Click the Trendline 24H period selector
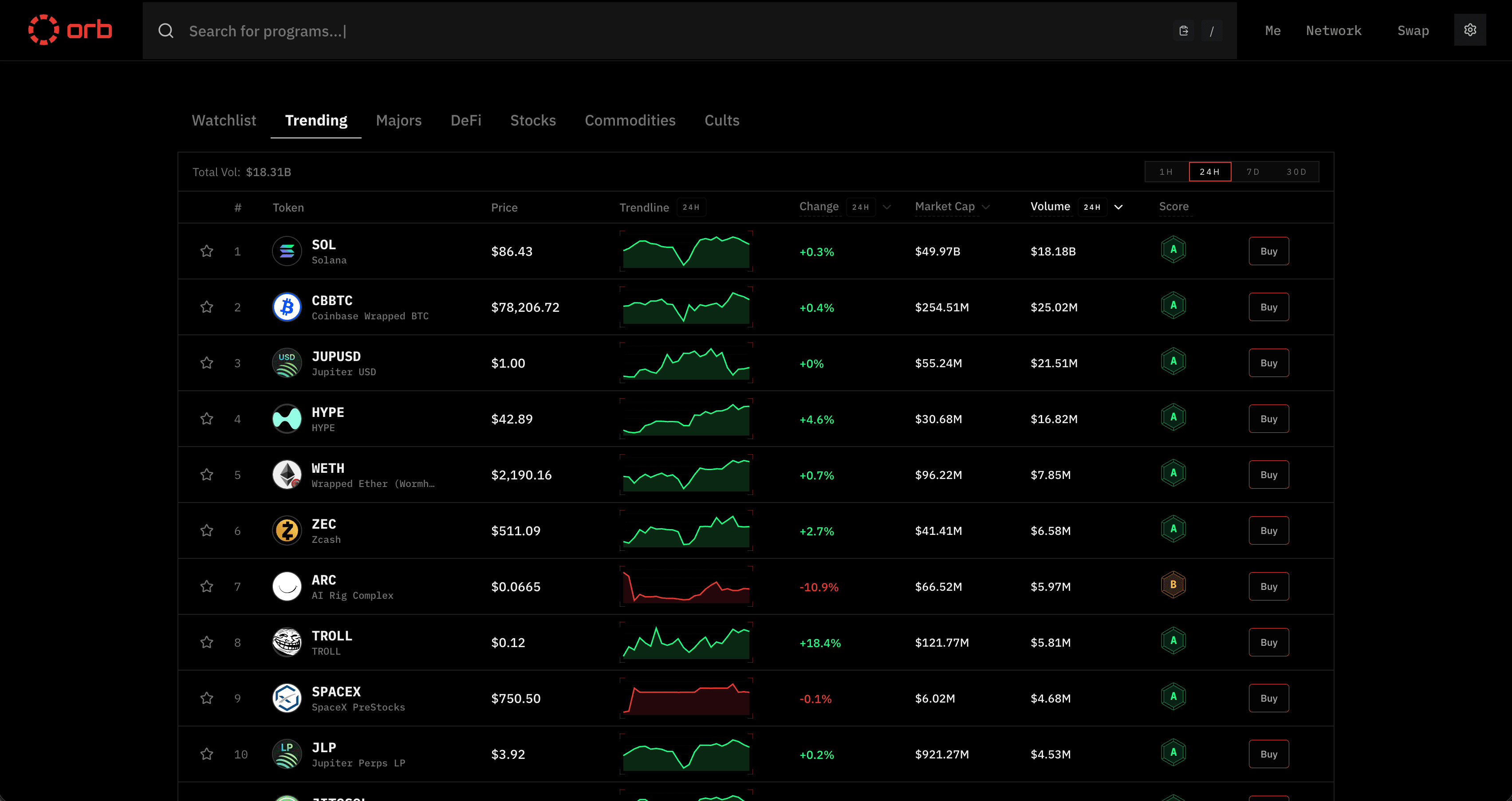This screenshot has width=1512, height=801. pos(691,207)
